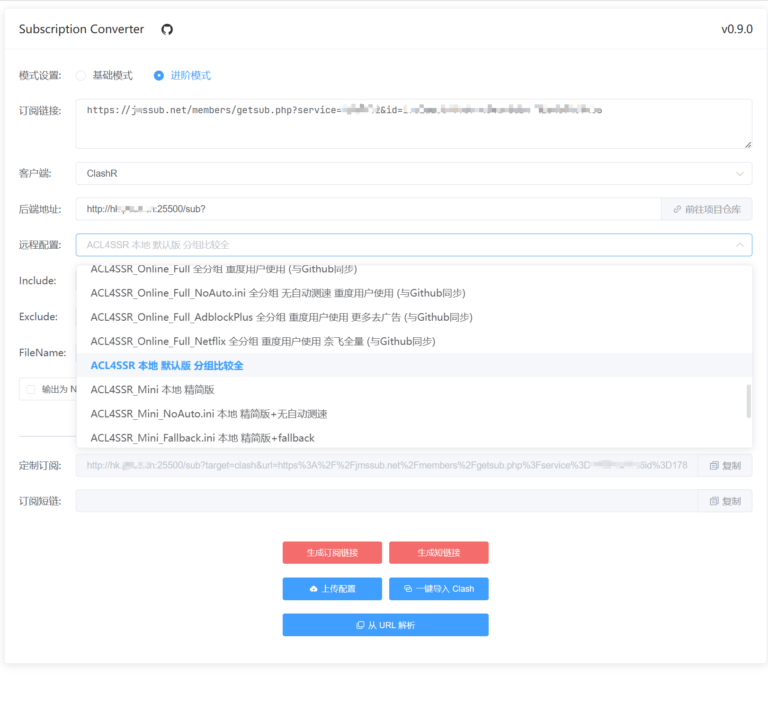Select ACL4SSR_Mini_Fallback.ini option

click(x=203, y=438)
